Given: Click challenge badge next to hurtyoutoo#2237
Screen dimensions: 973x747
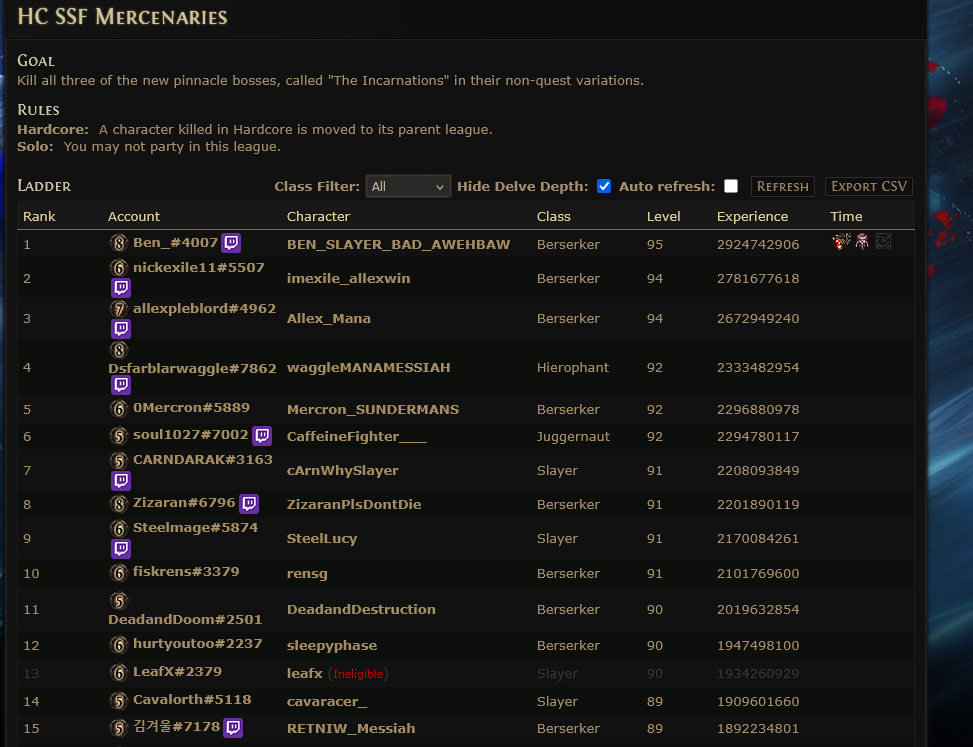Looking at the screenshot, I should point(119,645).
